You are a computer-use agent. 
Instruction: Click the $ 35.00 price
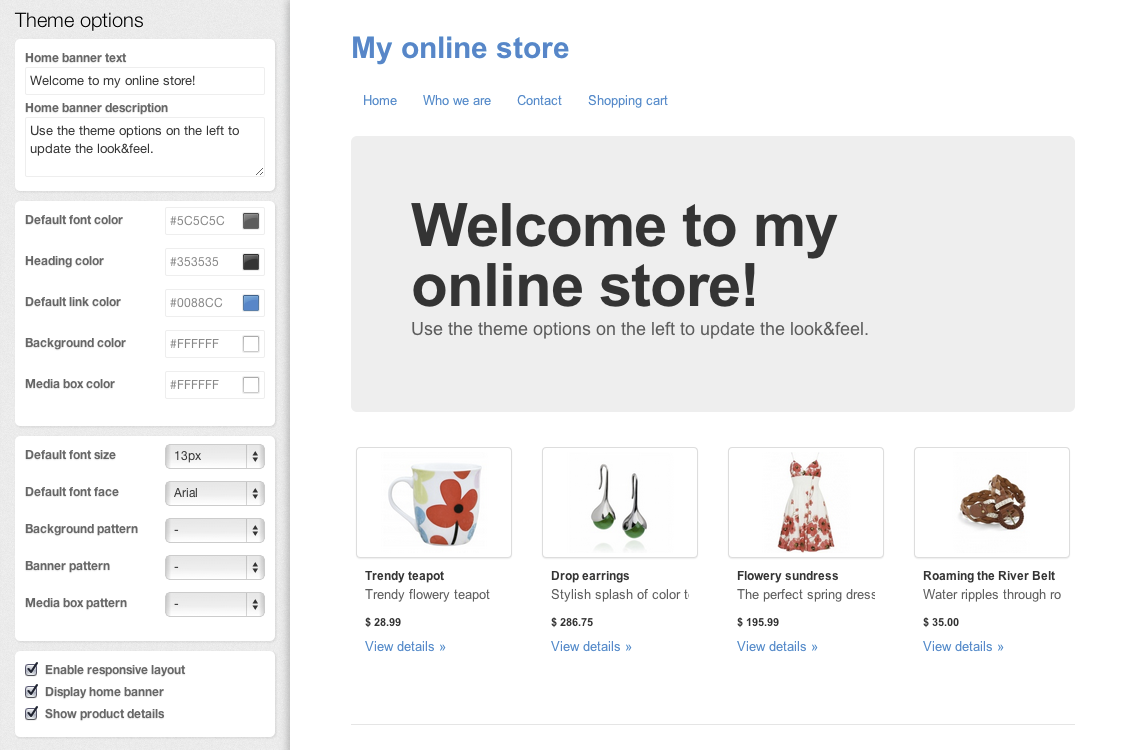click(x=941, y=622)
